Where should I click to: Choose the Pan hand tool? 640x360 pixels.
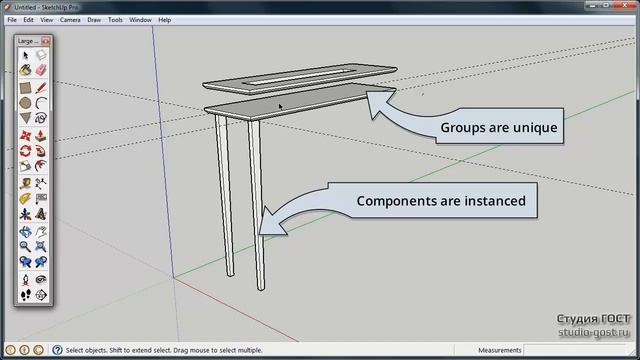coord(41,231)
